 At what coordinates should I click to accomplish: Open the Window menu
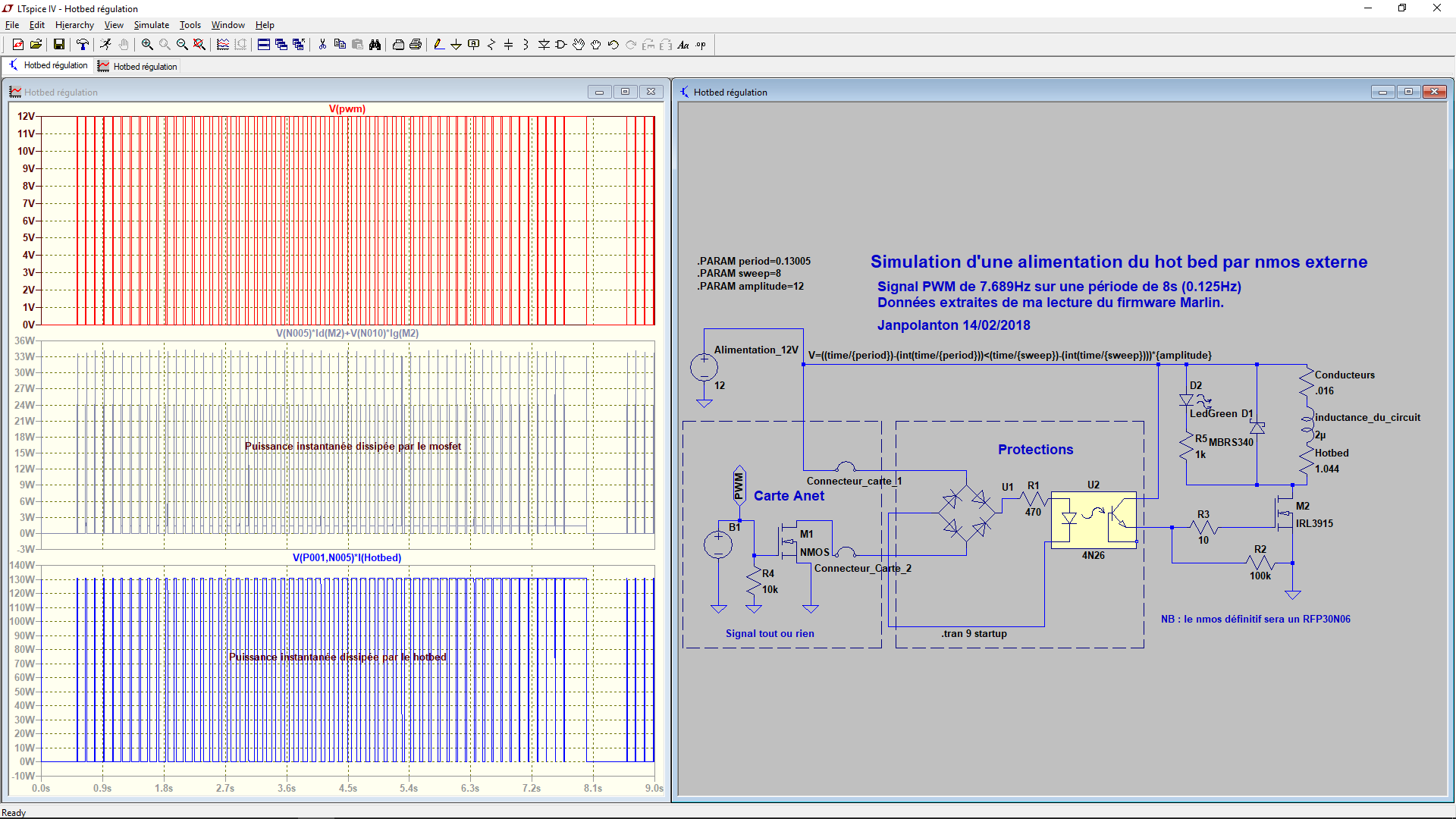(227, 25)
